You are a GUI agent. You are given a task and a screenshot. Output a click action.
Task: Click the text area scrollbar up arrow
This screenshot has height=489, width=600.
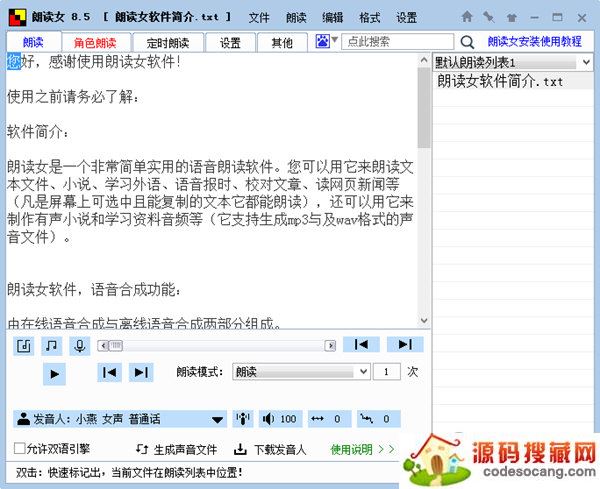point(424,60)
